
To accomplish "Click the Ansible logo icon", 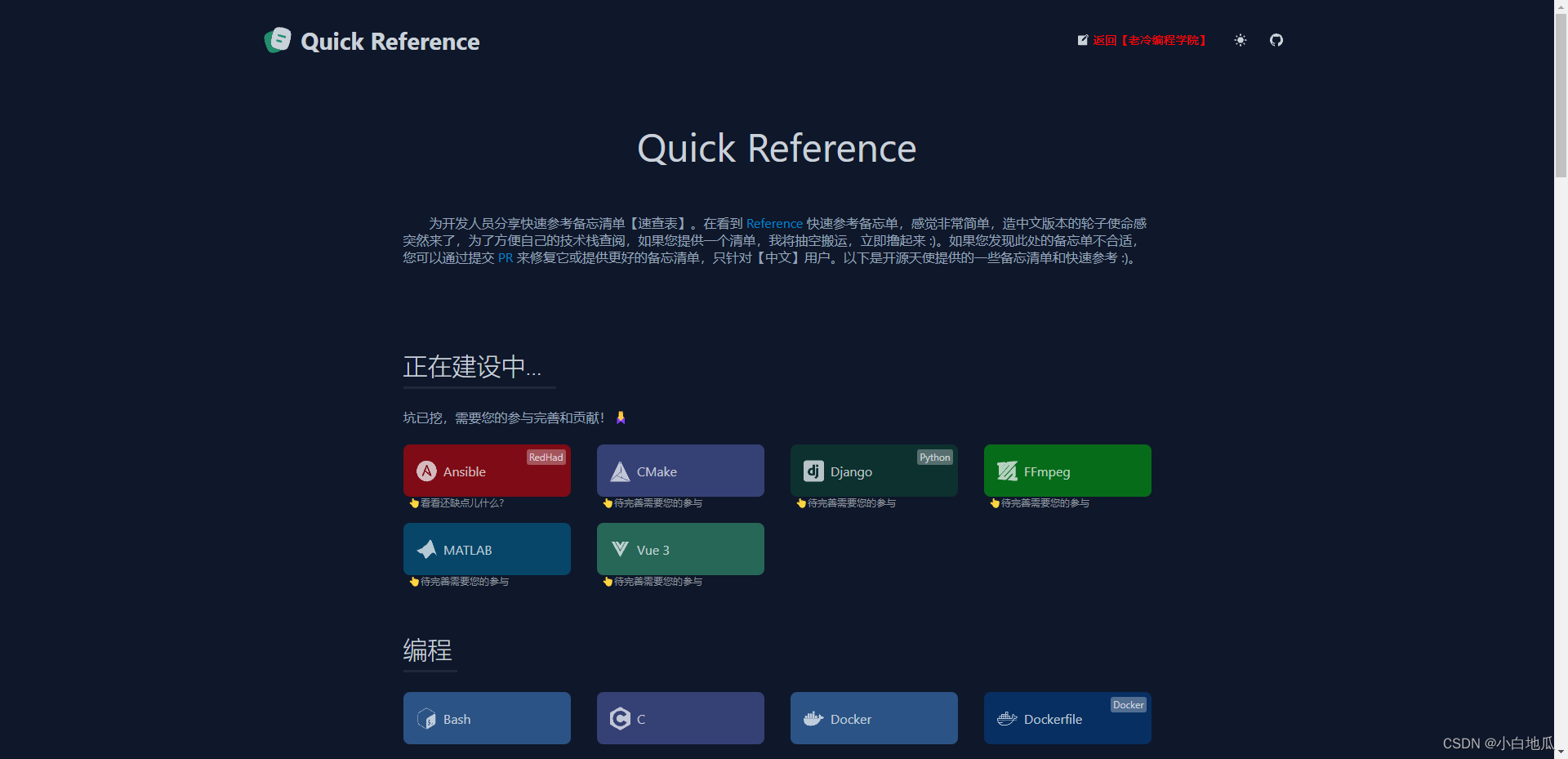I will (x=426, y=471).
